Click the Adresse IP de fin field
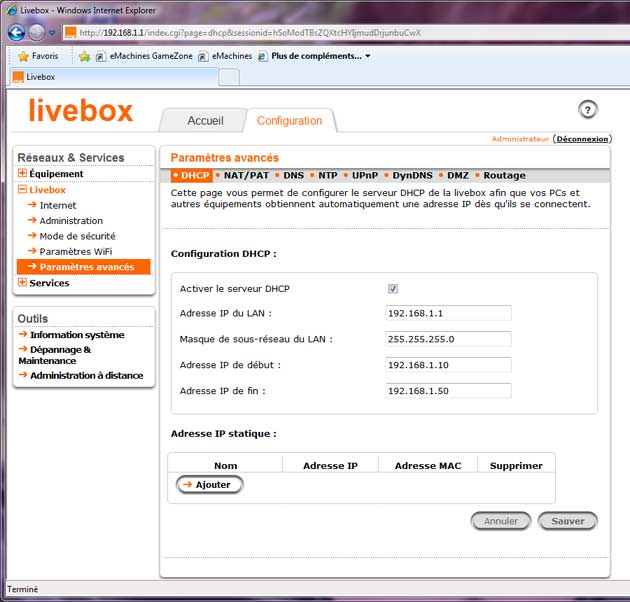Viewport: 630px width, 602px height. (448, 391)
